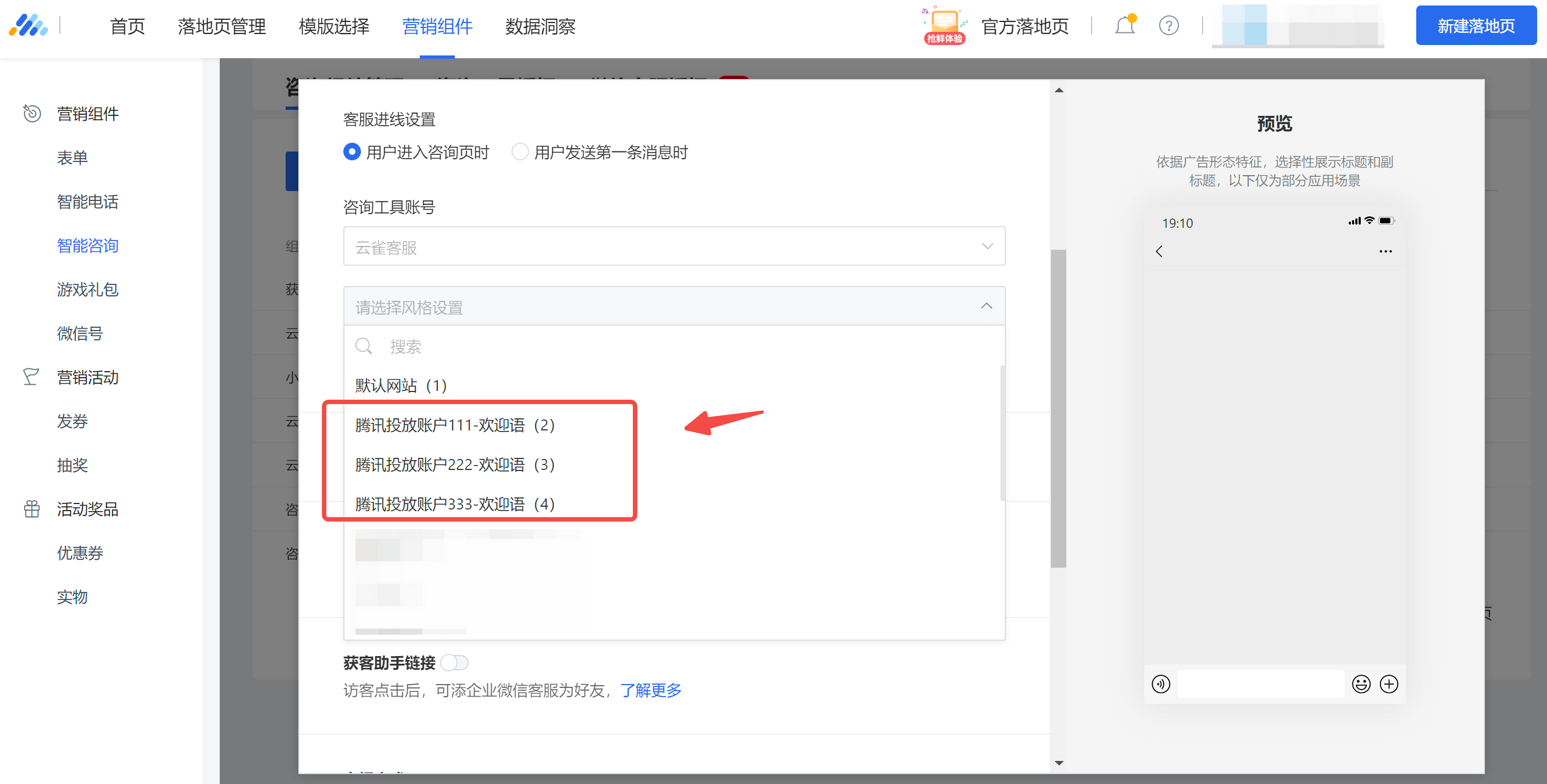
Task: Click the platform logo in top left
Action: (x=28, y=26)
